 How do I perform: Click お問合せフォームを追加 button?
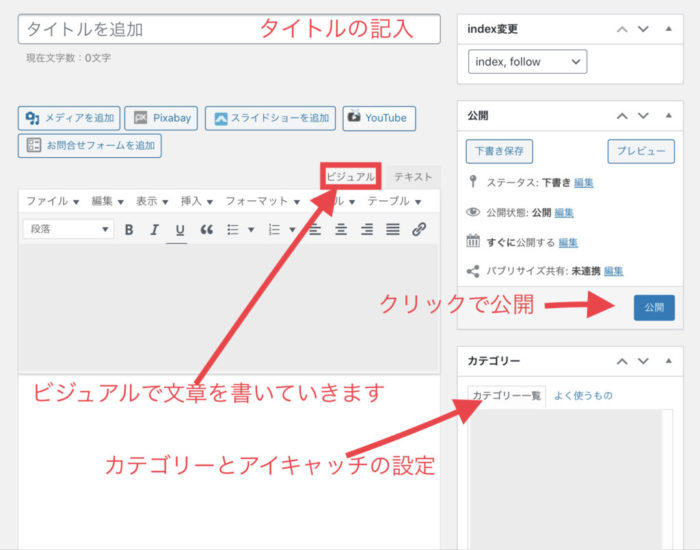[90, 146]
